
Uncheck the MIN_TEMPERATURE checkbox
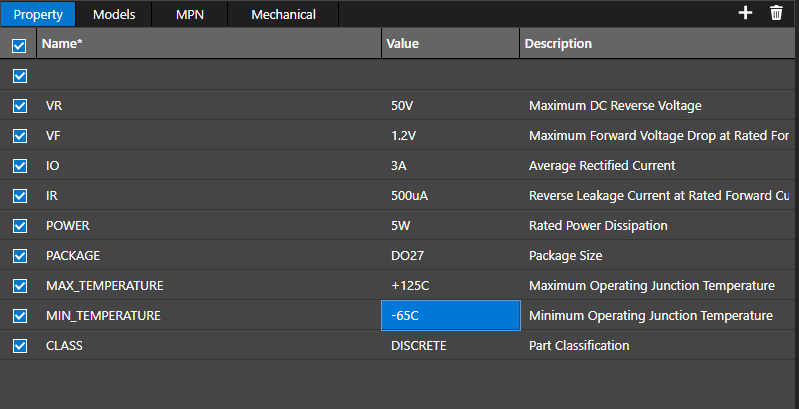(x=19, y=316)
